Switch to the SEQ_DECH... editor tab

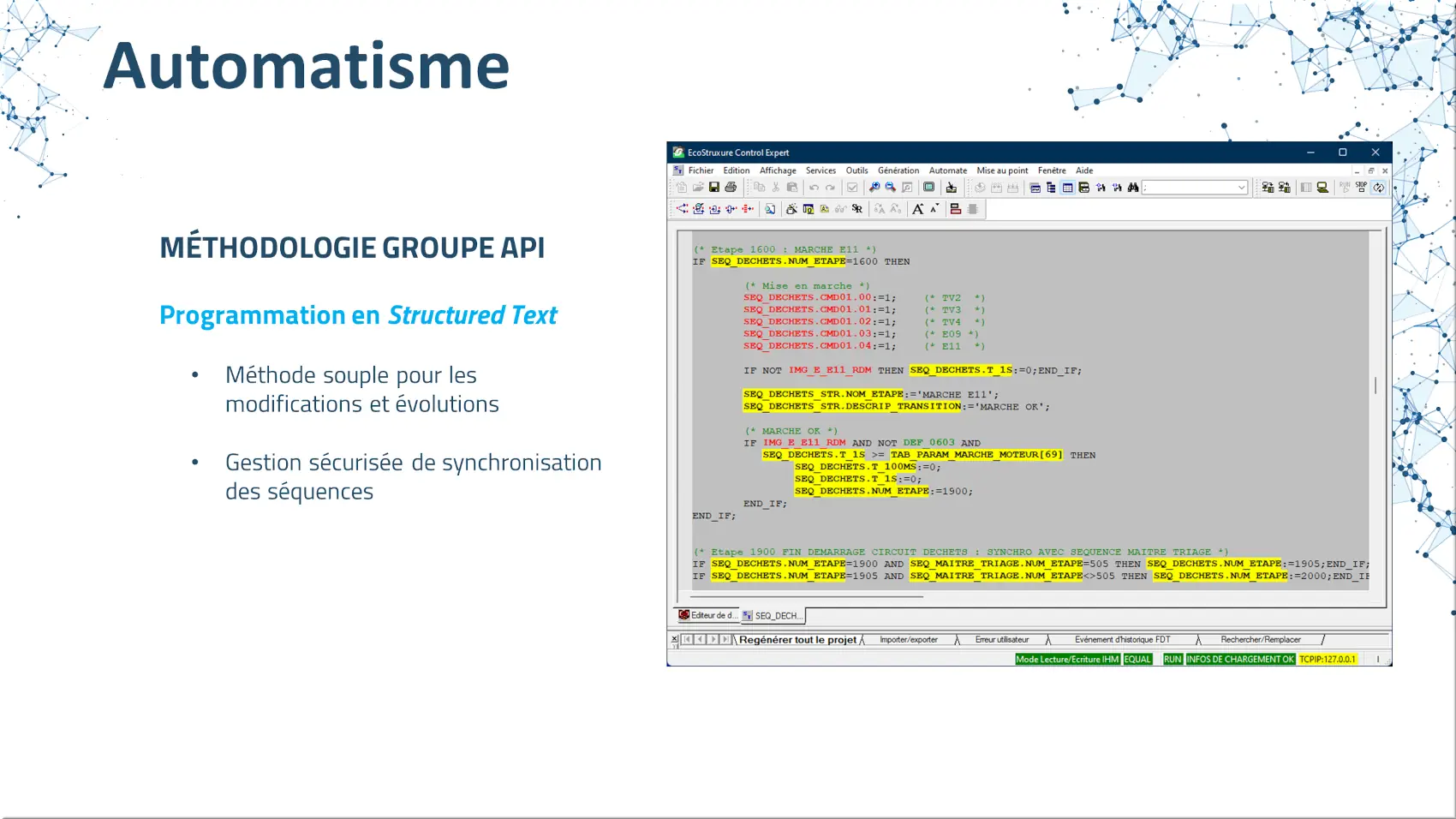pos(773,616)
